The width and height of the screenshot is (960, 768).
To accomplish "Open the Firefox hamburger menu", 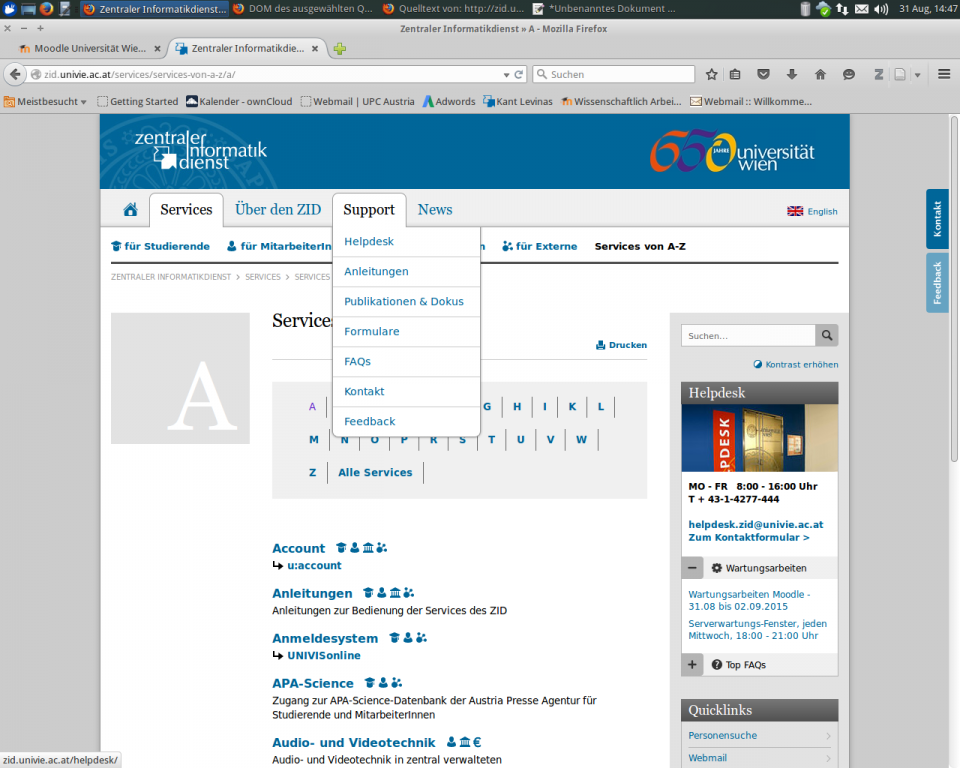I will 944,74.
